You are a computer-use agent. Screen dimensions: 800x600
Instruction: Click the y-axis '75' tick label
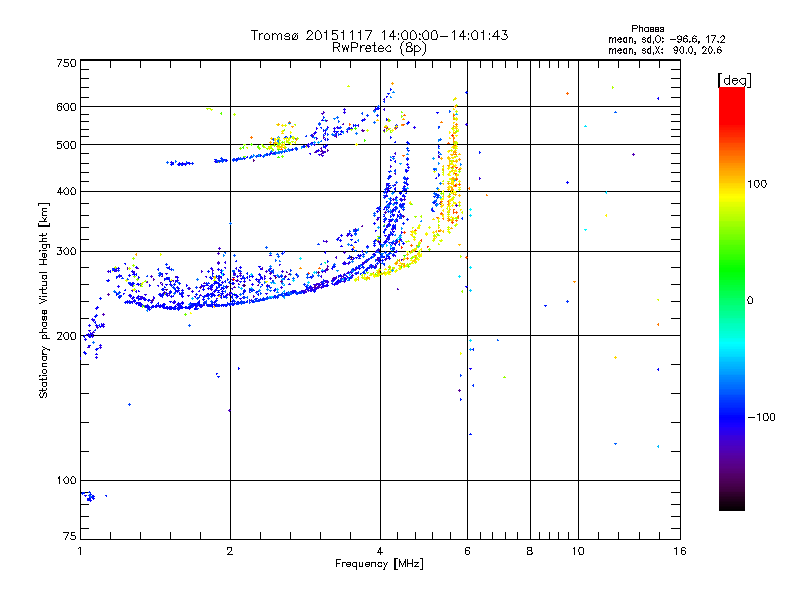click(x=70, y=536)
